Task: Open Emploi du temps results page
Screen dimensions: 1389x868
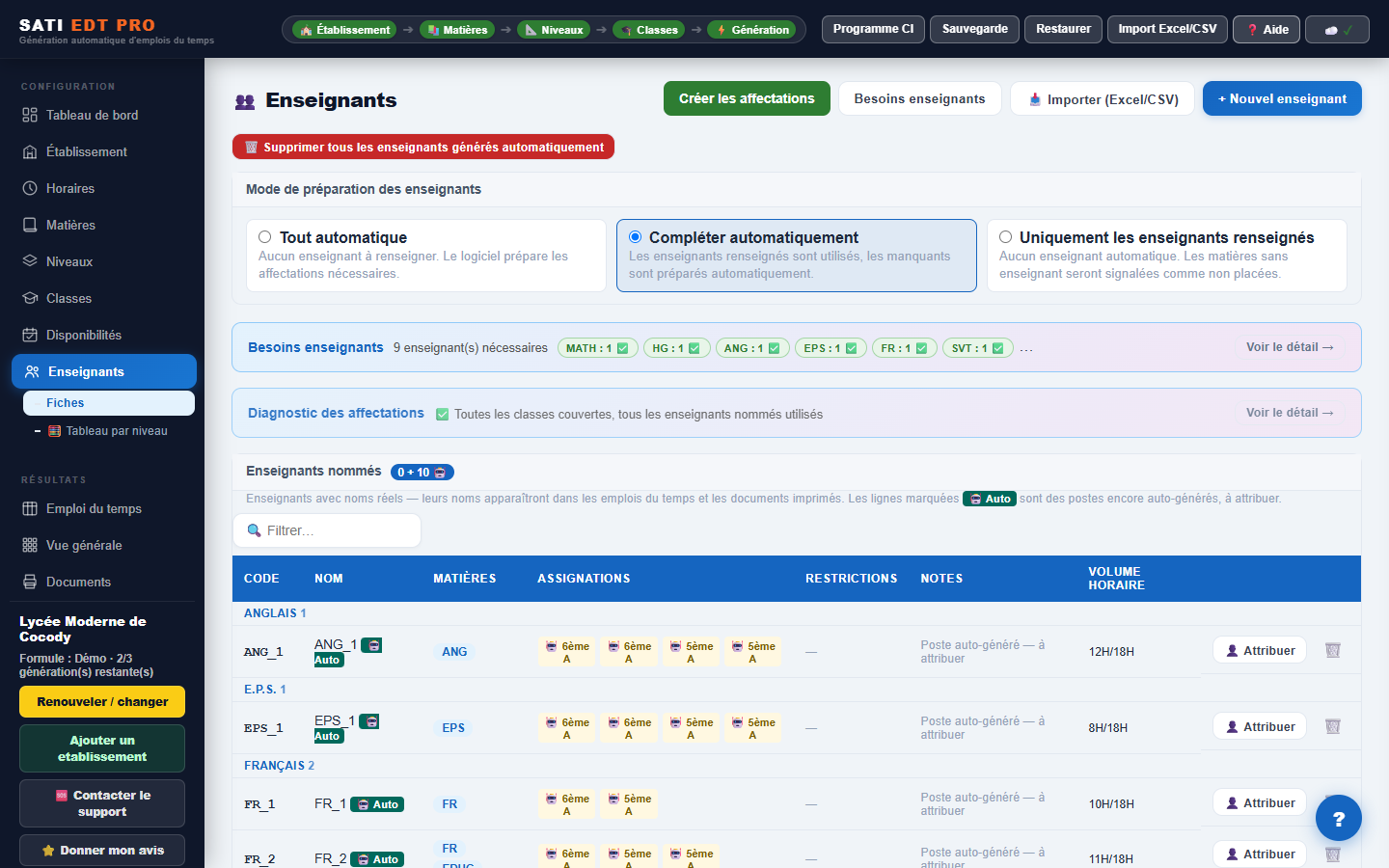Action: [x=103, y=508]
